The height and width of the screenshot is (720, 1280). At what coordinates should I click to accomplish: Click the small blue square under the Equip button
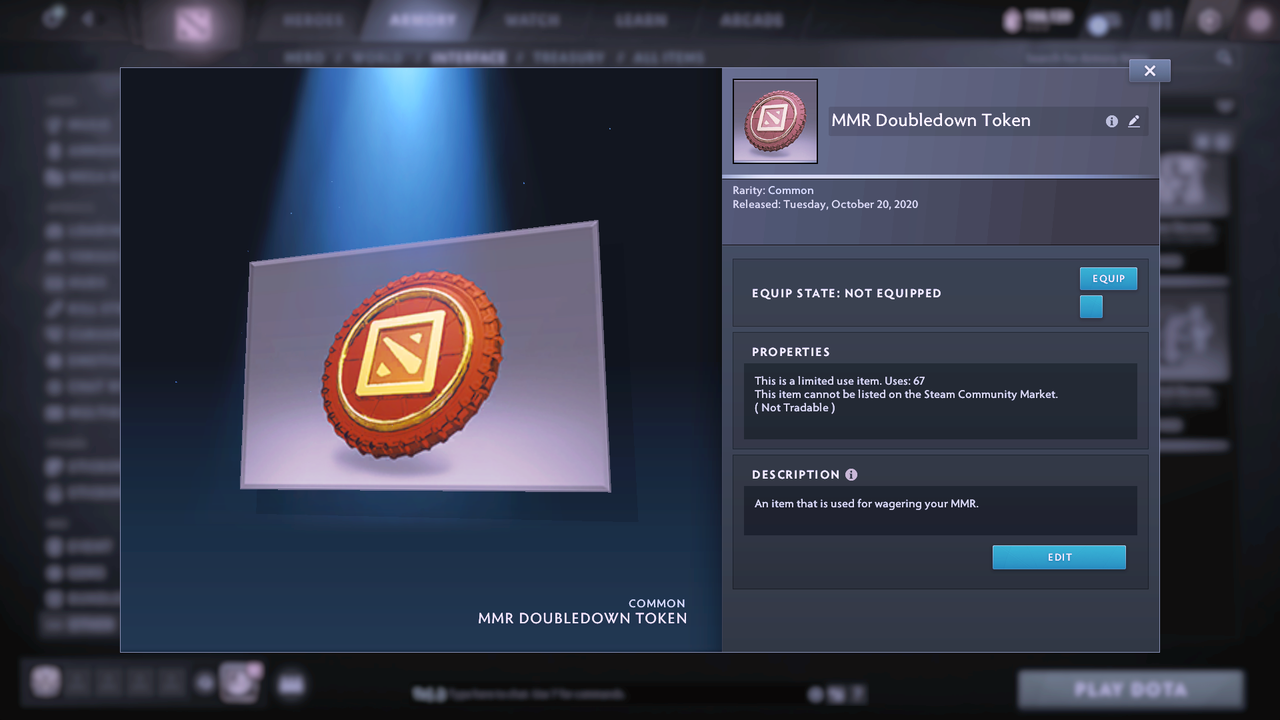tap(1091, 307)
